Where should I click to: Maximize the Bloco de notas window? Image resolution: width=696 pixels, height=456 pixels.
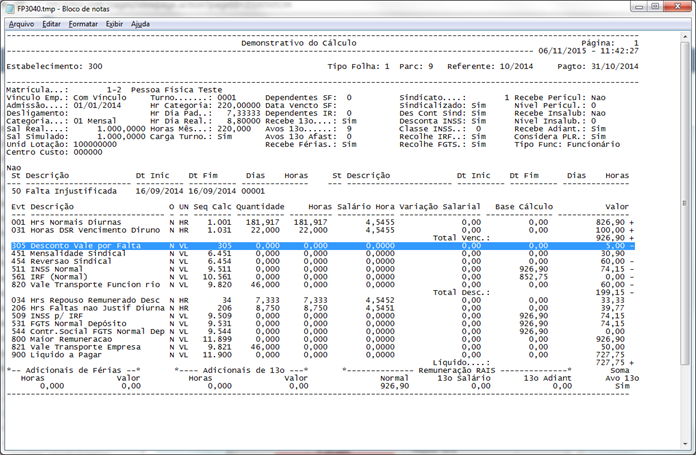[655, 7]
